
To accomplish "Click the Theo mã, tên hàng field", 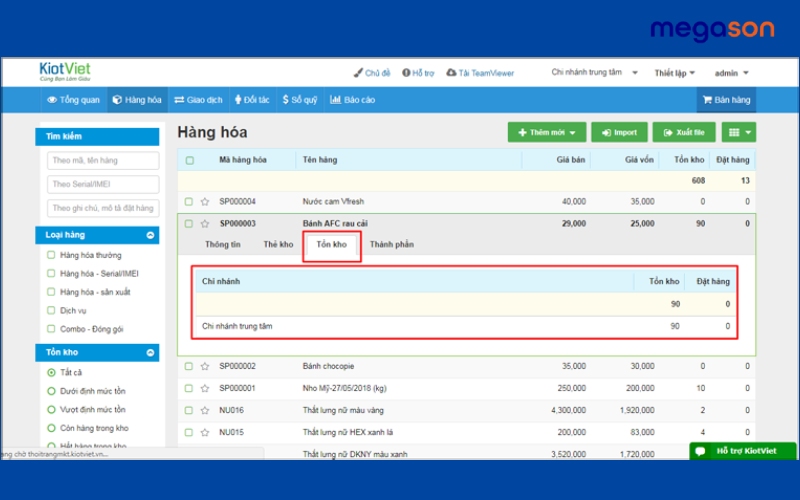I will pos(102,161).
